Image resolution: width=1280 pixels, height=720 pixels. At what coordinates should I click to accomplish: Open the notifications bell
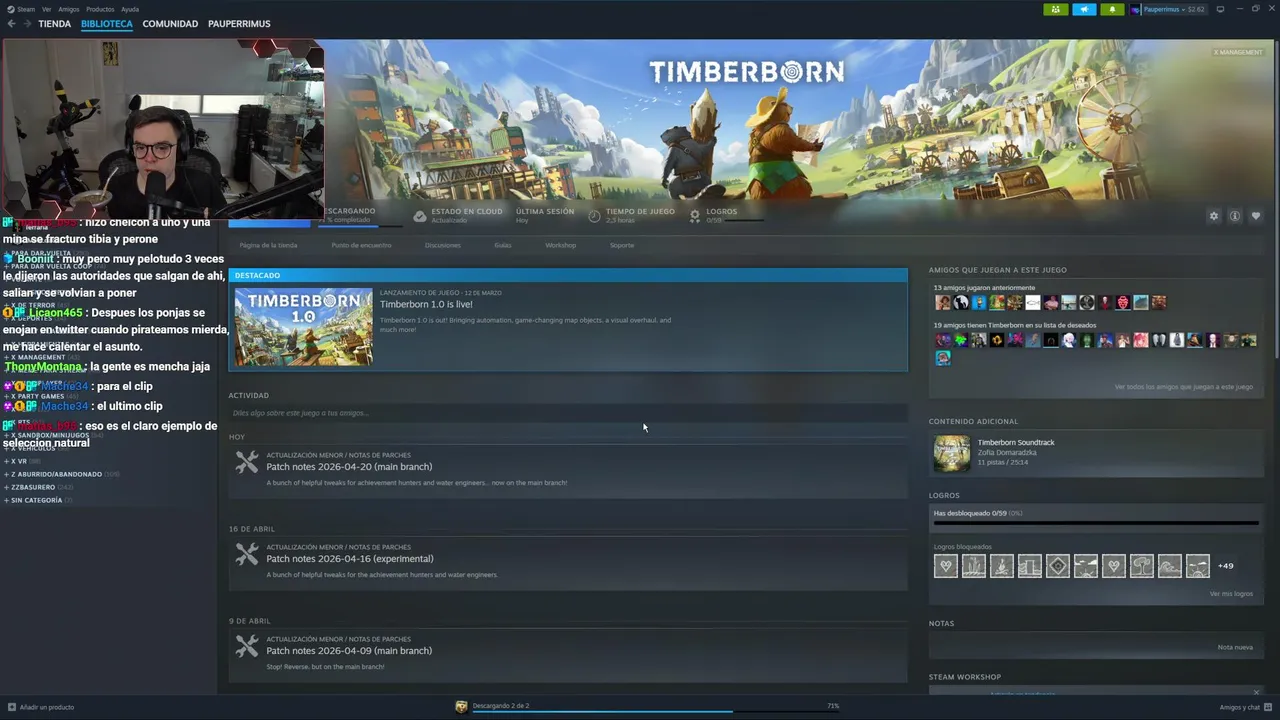[x=1112, y=9]
